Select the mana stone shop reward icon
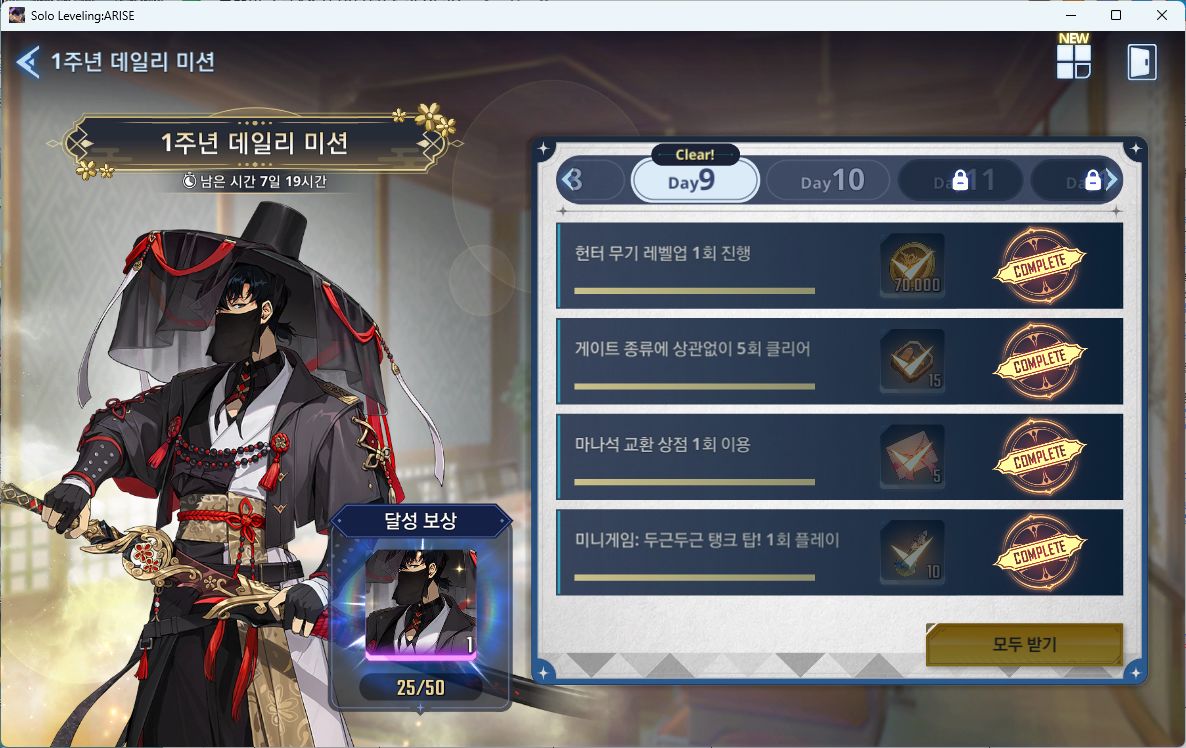Viewport: 1186px width, 748px height. [x=913, y=456]
